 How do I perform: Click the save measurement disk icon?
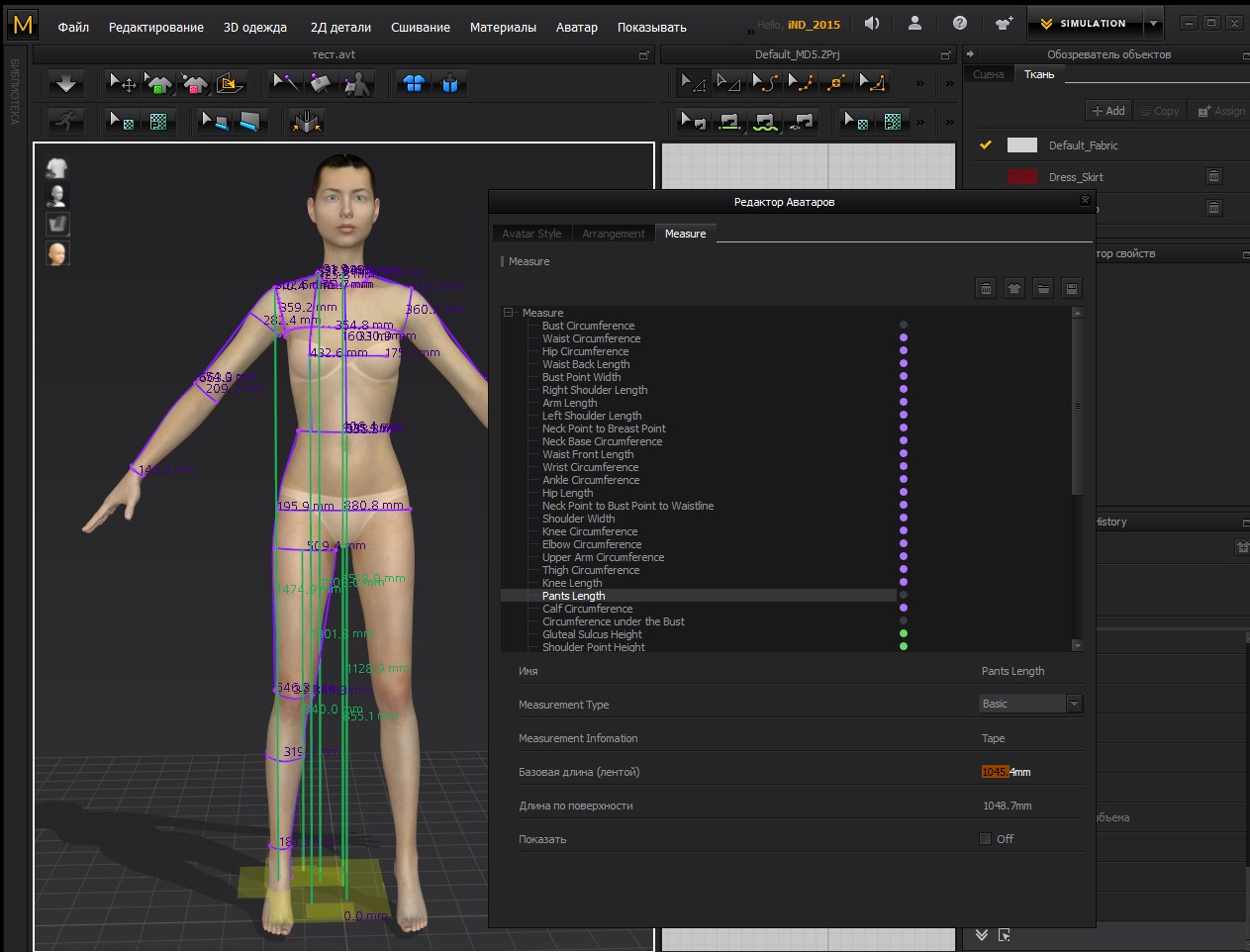[x=1071, y=288]
